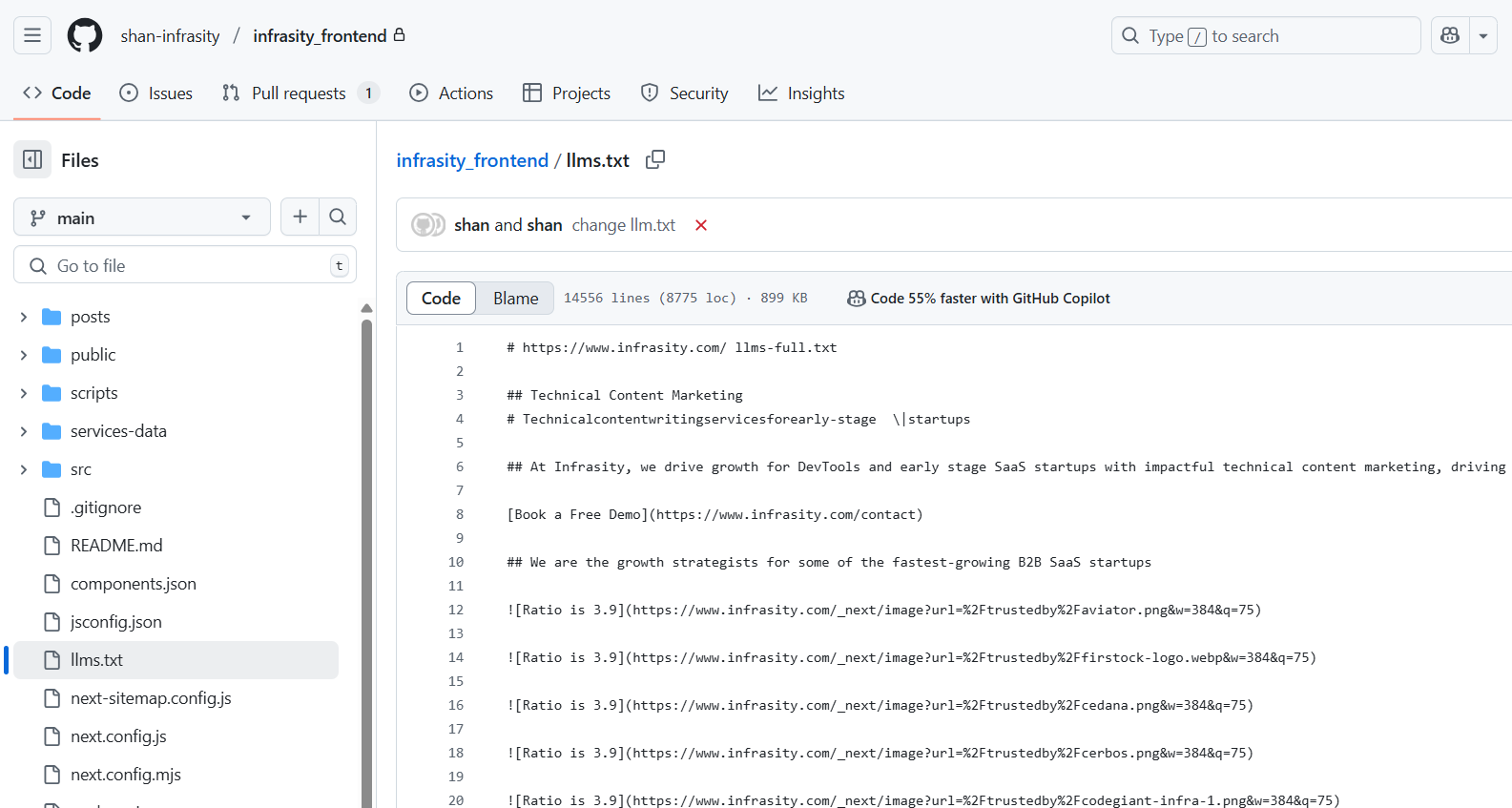Click the '14556 lines (8775 loc)' info text
This screenshot has height=808, width=1512.
(650, 299)
